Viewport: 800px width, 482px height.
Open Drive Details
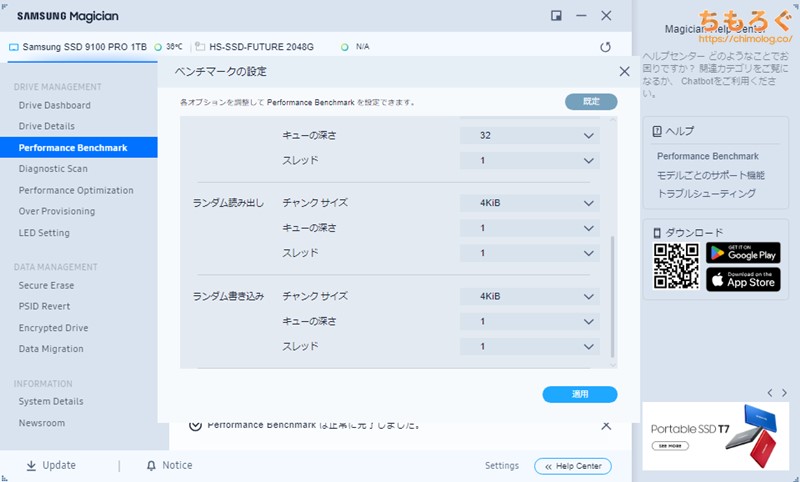(x=46, y=126)
